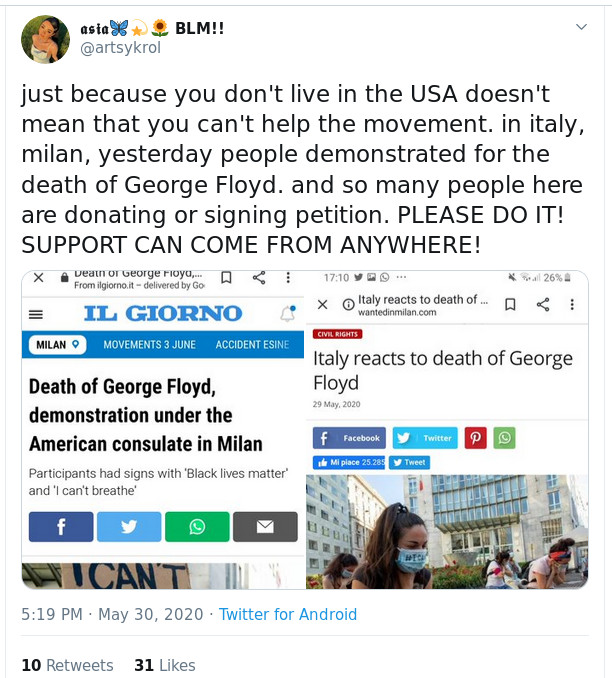
Task: Bookmark the wantedinmilan page
Action: 510,305
